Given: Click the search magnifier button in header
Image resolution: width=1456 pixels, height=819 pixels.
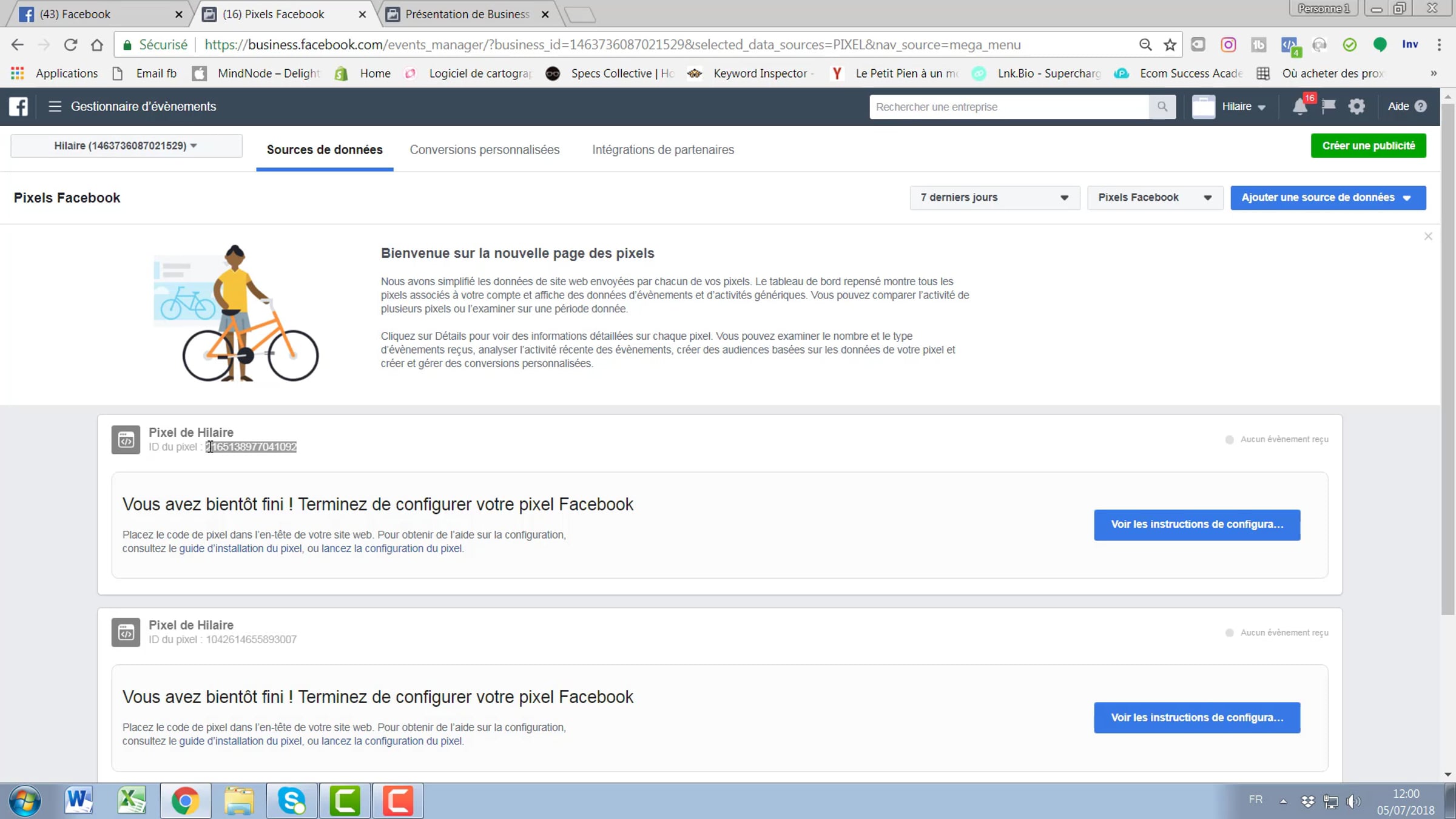Looking at the screenshot, I should point(1162,107).
